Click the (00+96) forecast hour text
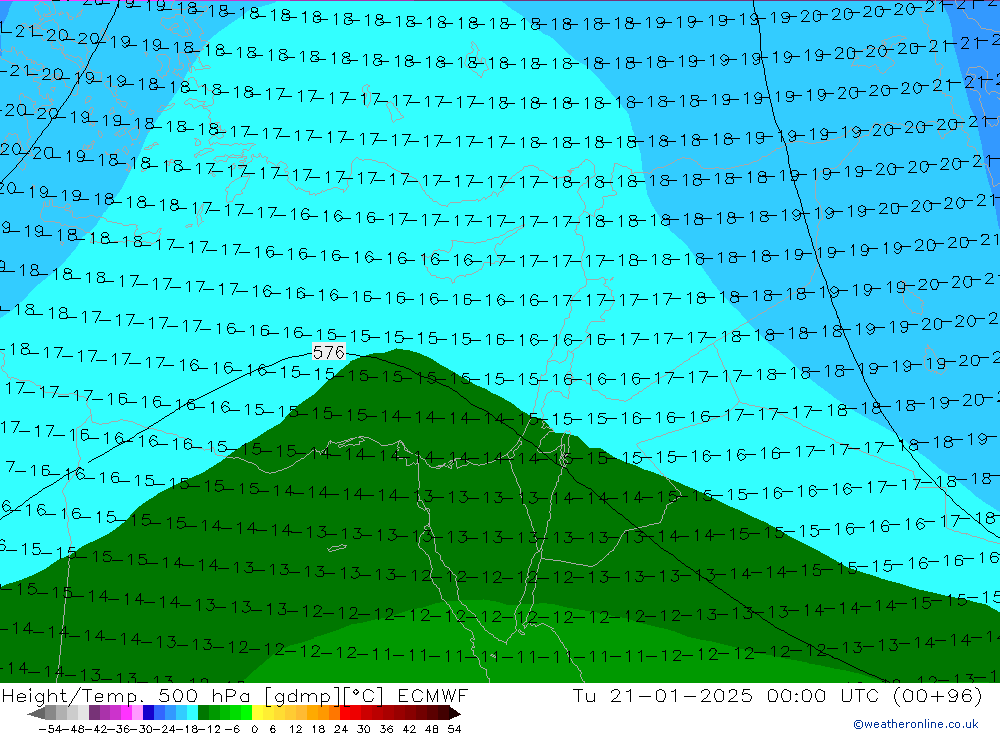Image resolution: width=1000 pixels, height=733 pixels. [x=937, y=695]
